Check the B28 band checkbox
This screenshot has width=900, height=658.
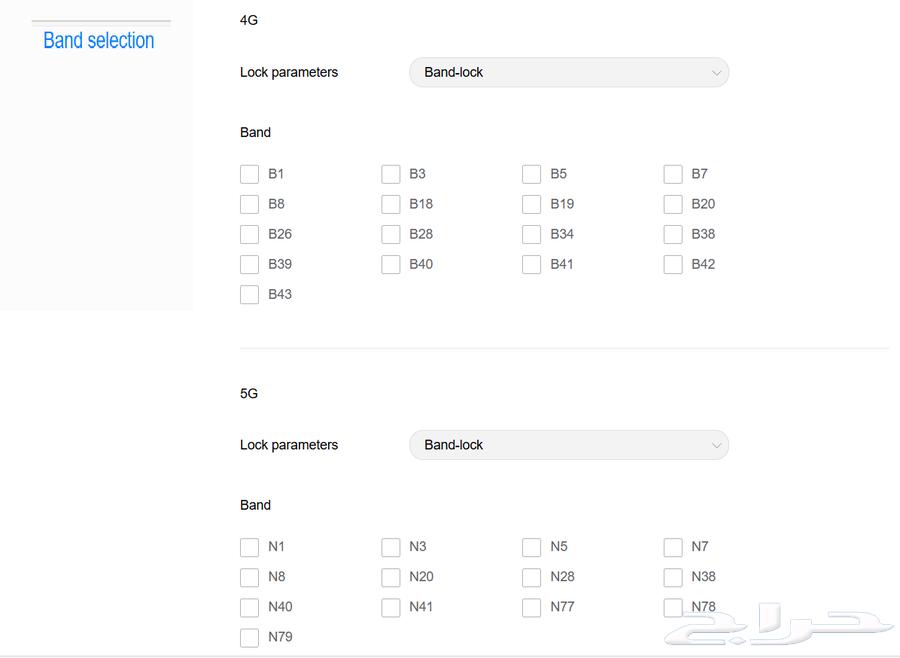(390, 234)
